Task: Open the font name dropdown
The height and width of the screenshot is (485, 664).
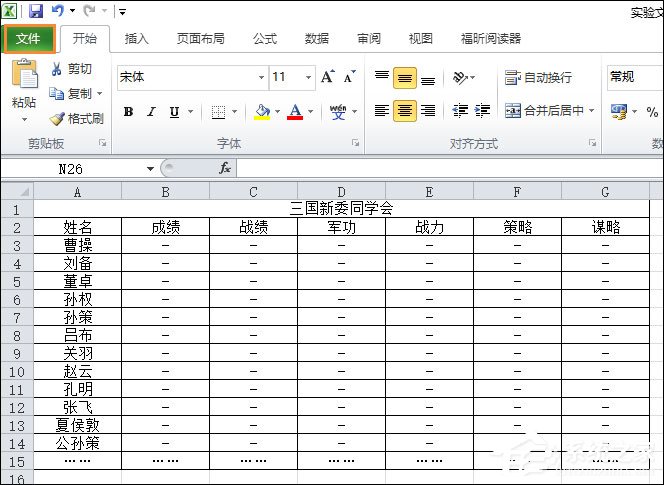Action: pyautogui.click(x=261, y=77)
